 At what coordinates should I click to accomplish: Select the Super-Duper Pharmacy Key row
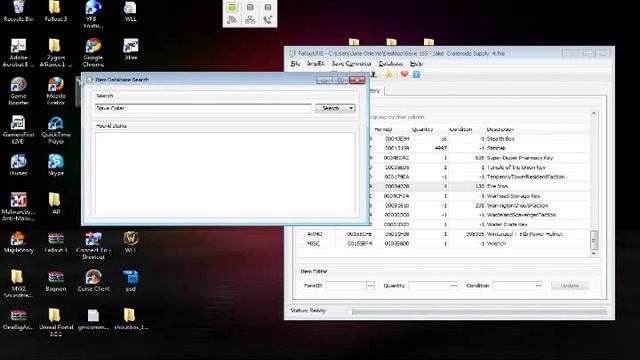480,158
